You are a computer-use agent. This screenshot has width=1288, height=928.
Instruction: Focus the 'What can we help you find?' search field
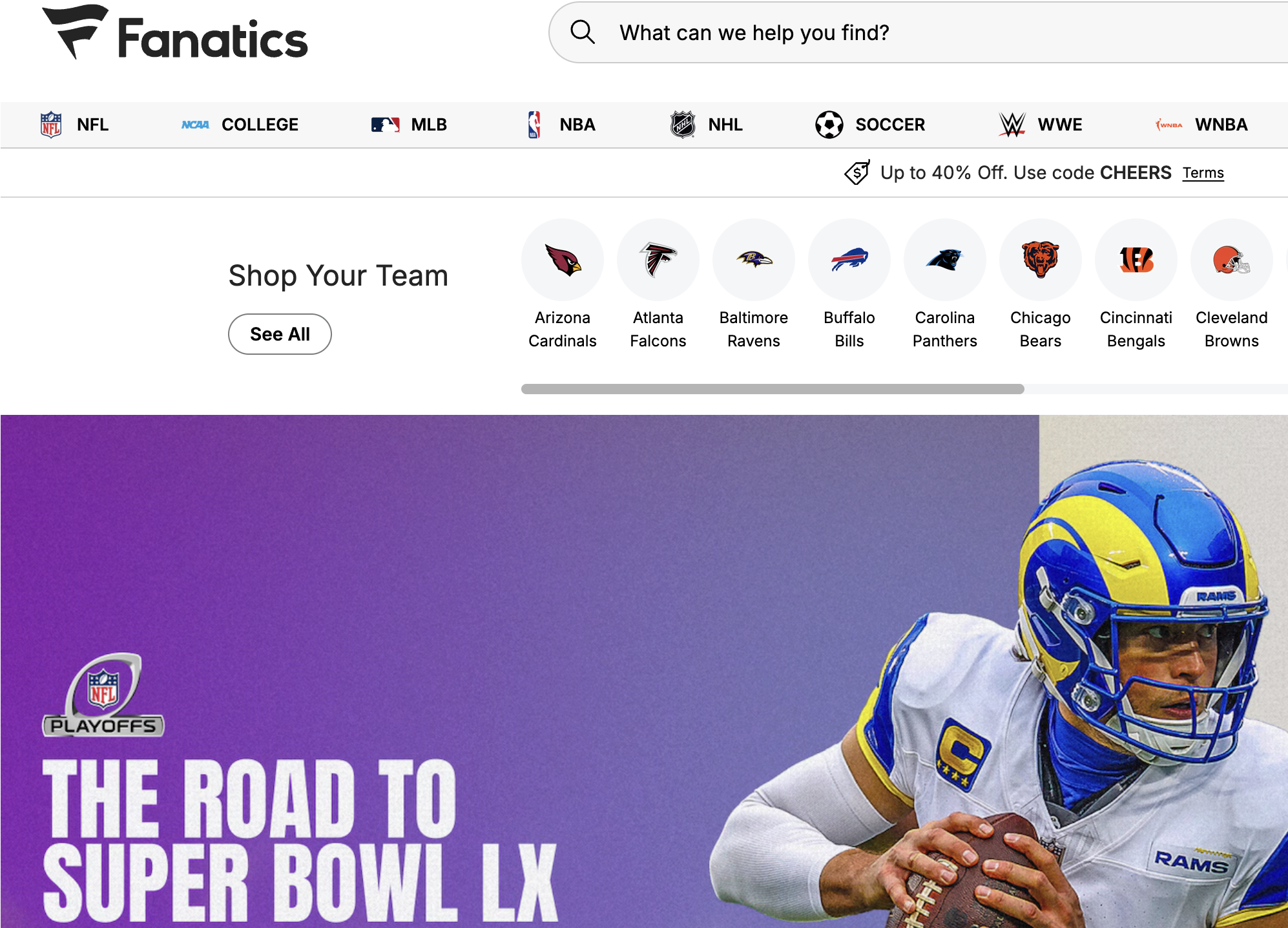(x=918, y=32)
